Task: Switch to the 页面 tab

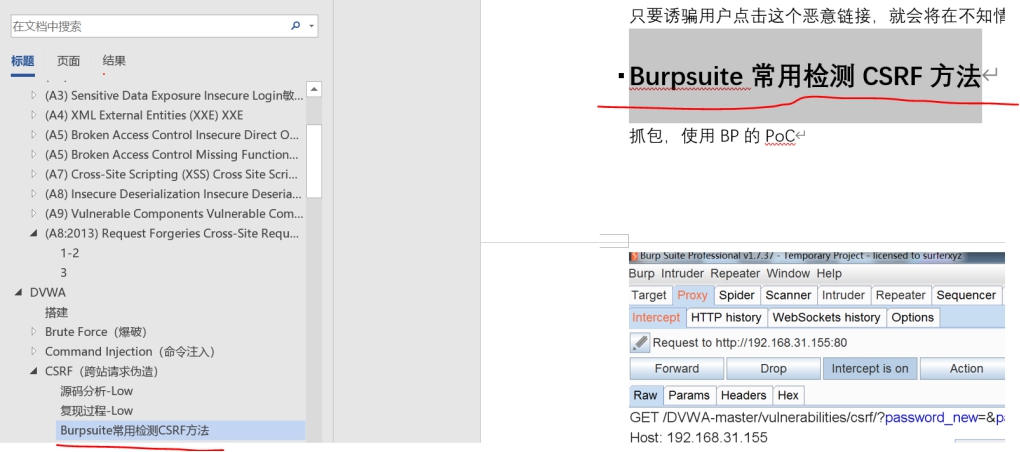Action: [68, 61]
